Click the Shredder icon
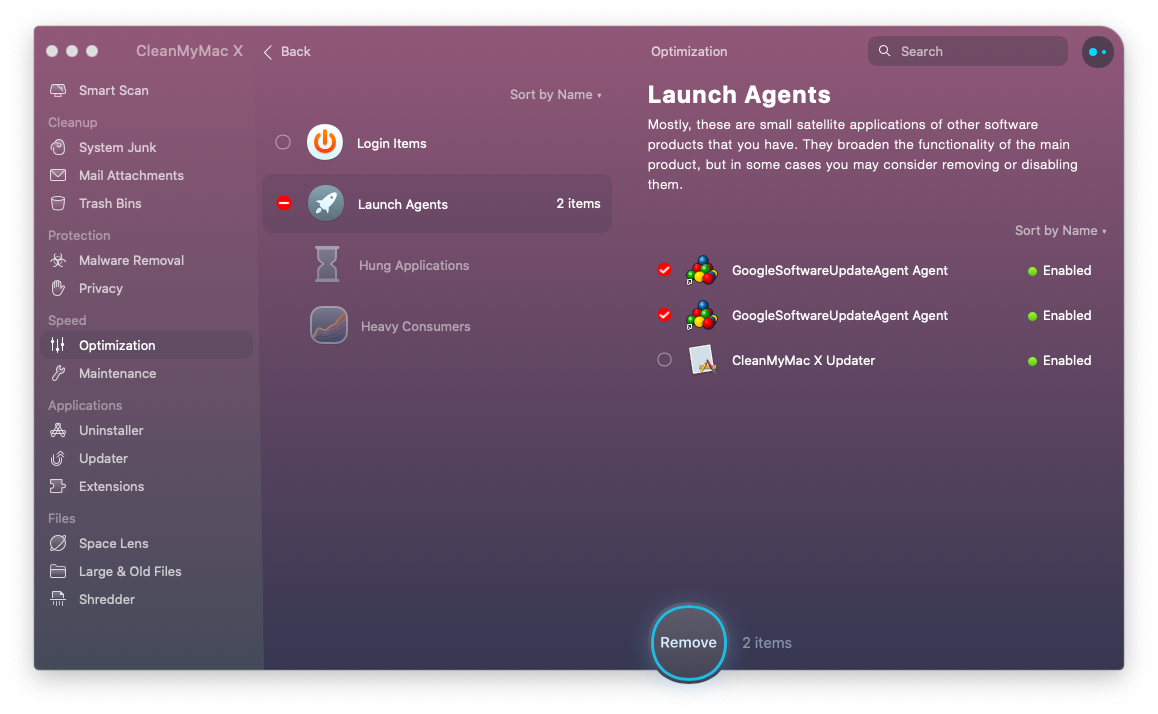Screen dimensions: 1158x714 coord(58,599)
